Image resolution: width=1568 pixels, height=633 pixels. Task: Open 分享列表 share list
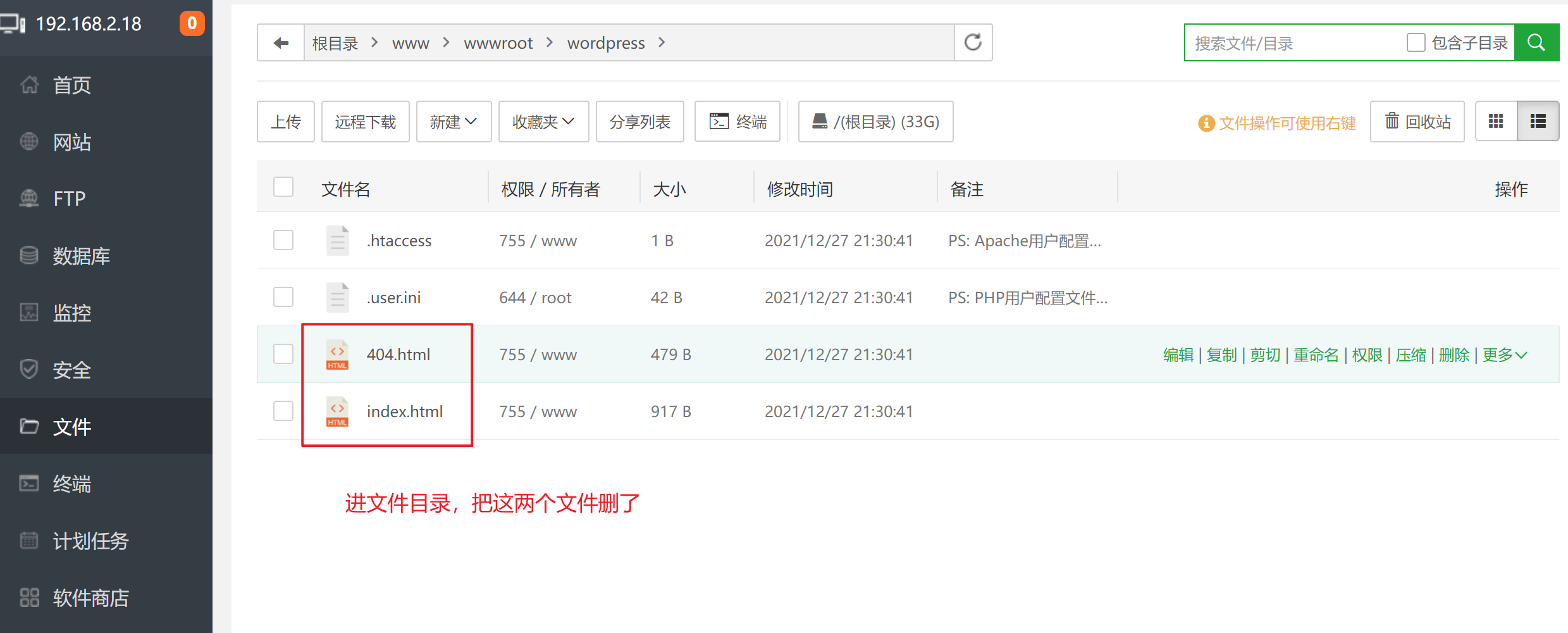[640, 122]
